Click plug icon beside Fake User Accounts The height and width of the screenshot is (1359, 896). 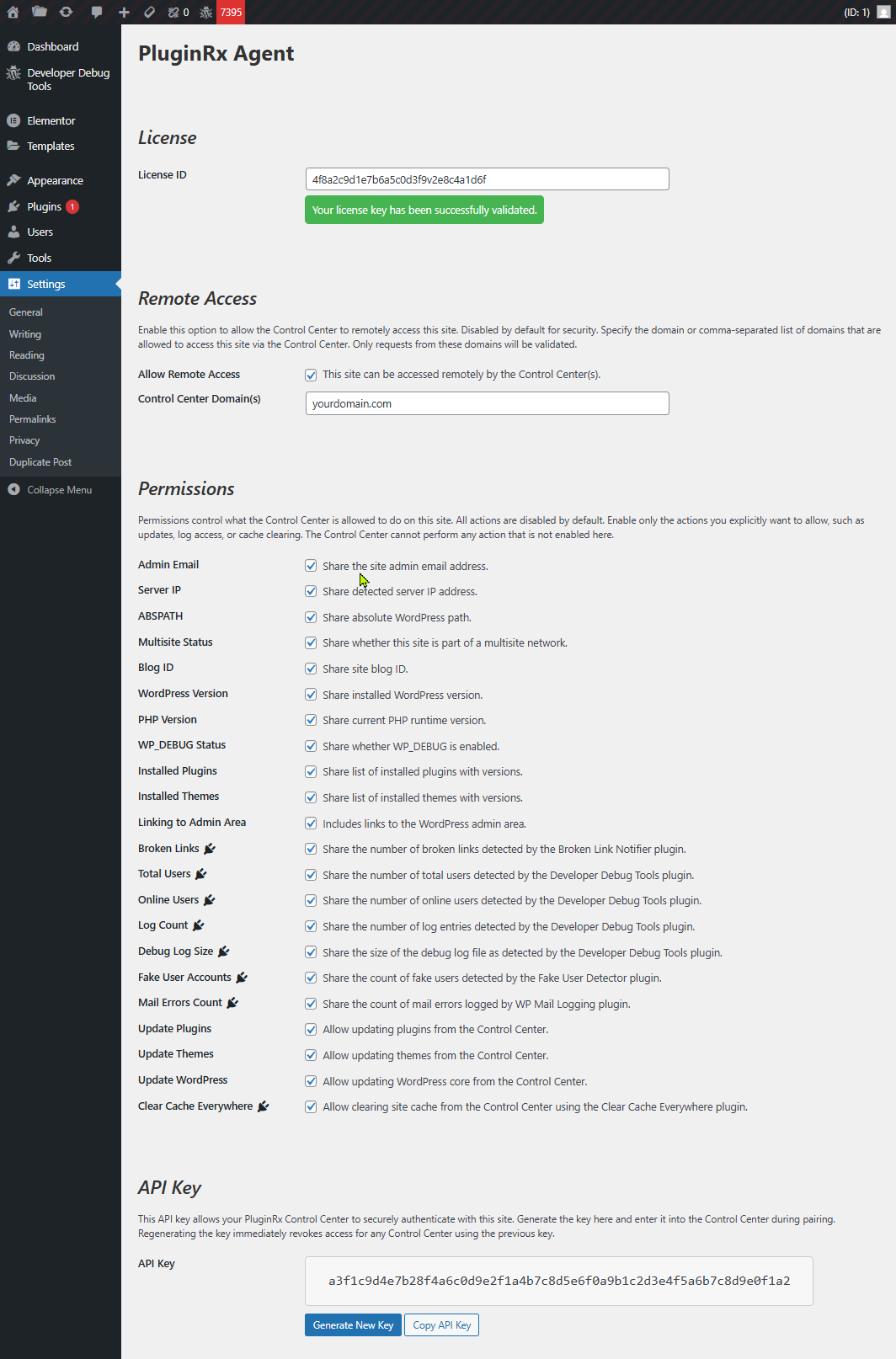[x=241, y=978]
